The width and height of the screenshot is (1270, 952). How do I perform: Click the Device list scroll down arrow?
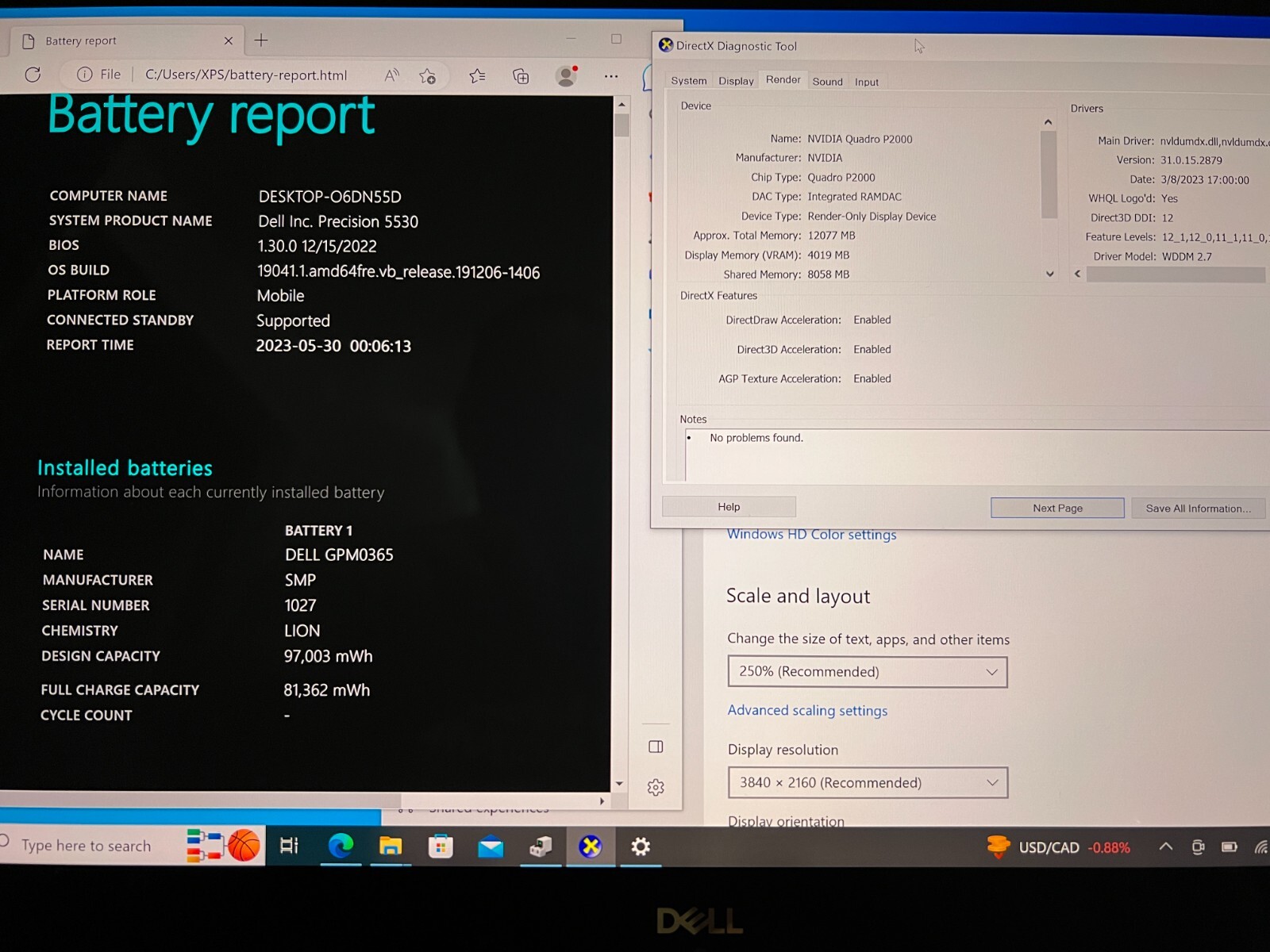click(1049, 274)
